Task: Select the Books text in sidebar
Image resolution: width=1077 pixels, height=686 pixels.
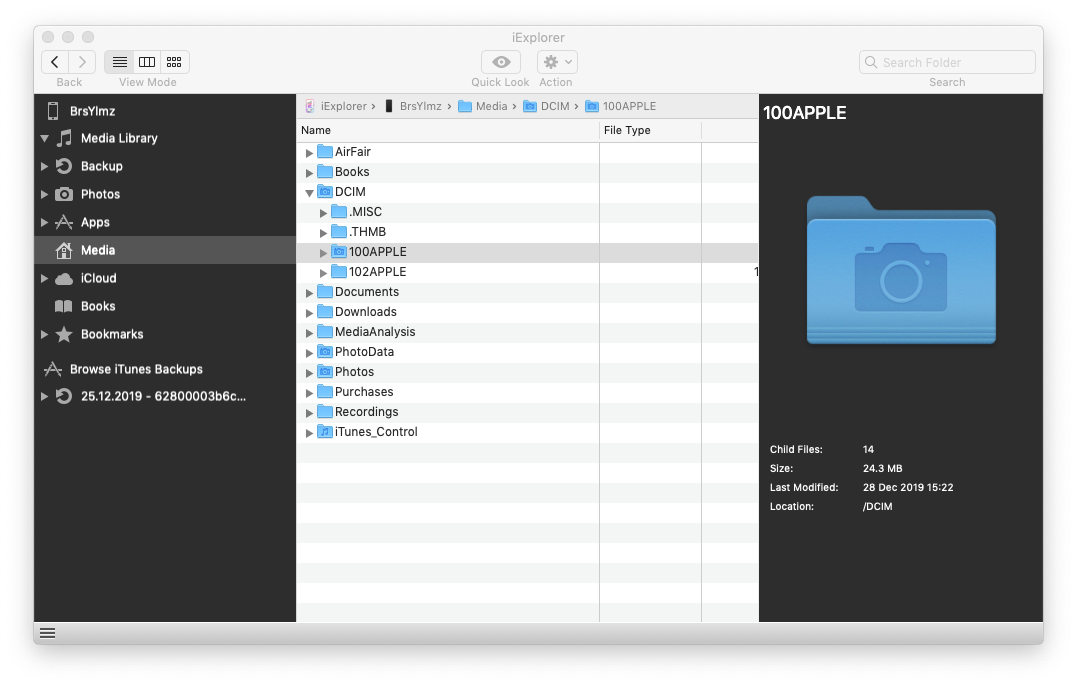Action: click(x=98, y=306)
